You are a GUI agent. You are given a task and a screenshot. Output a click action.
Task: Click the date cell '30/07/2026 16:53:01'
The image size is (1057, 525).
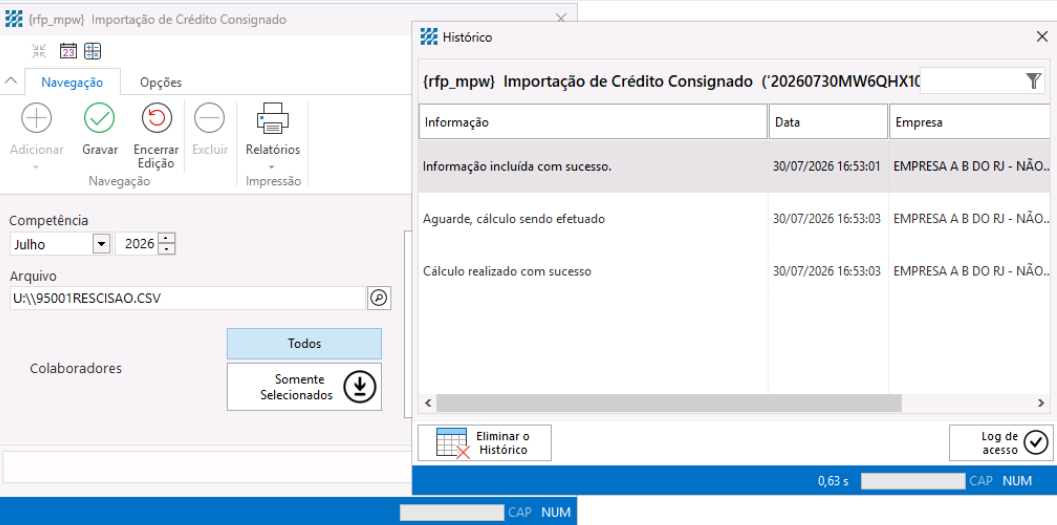click(826, 166)
